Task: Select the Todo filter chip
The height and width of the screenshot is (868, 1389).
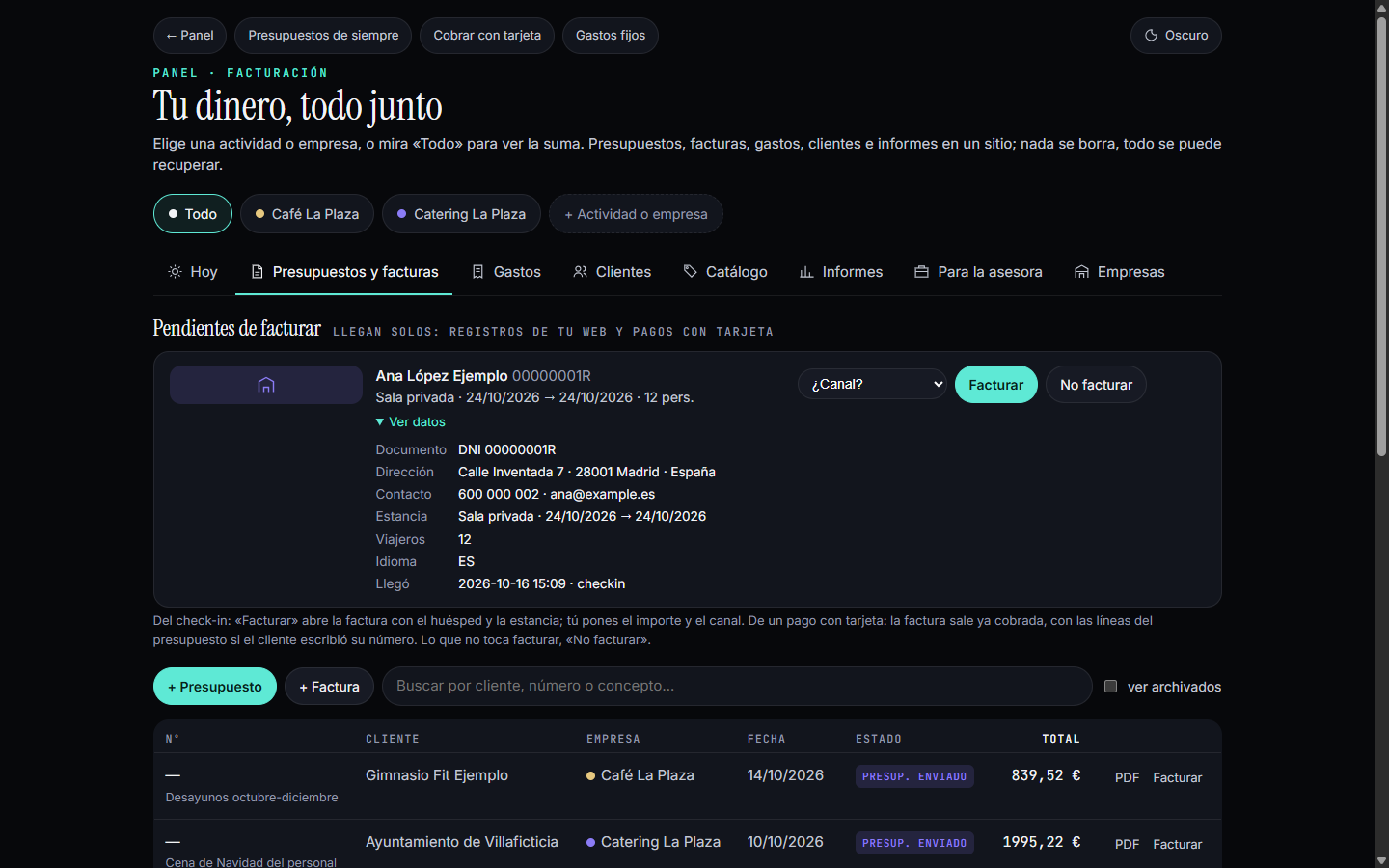Action: click(193, 214)
